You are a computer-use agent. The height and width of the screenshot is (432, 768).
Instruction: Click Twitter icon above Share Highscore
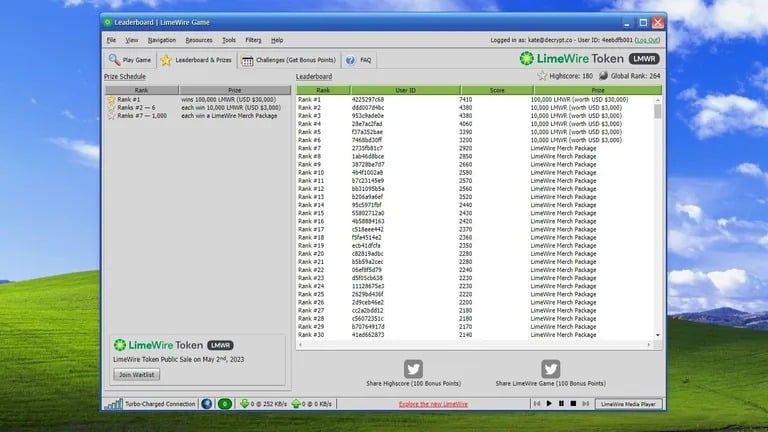[x=413, y=369]
